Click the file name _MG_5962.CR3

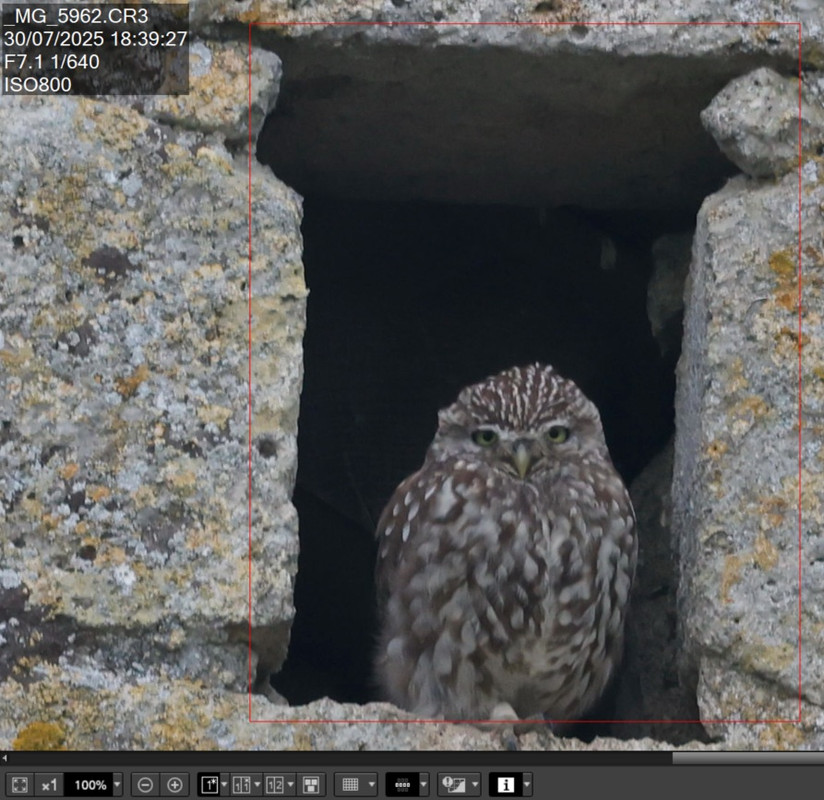[x=76, y=16]
